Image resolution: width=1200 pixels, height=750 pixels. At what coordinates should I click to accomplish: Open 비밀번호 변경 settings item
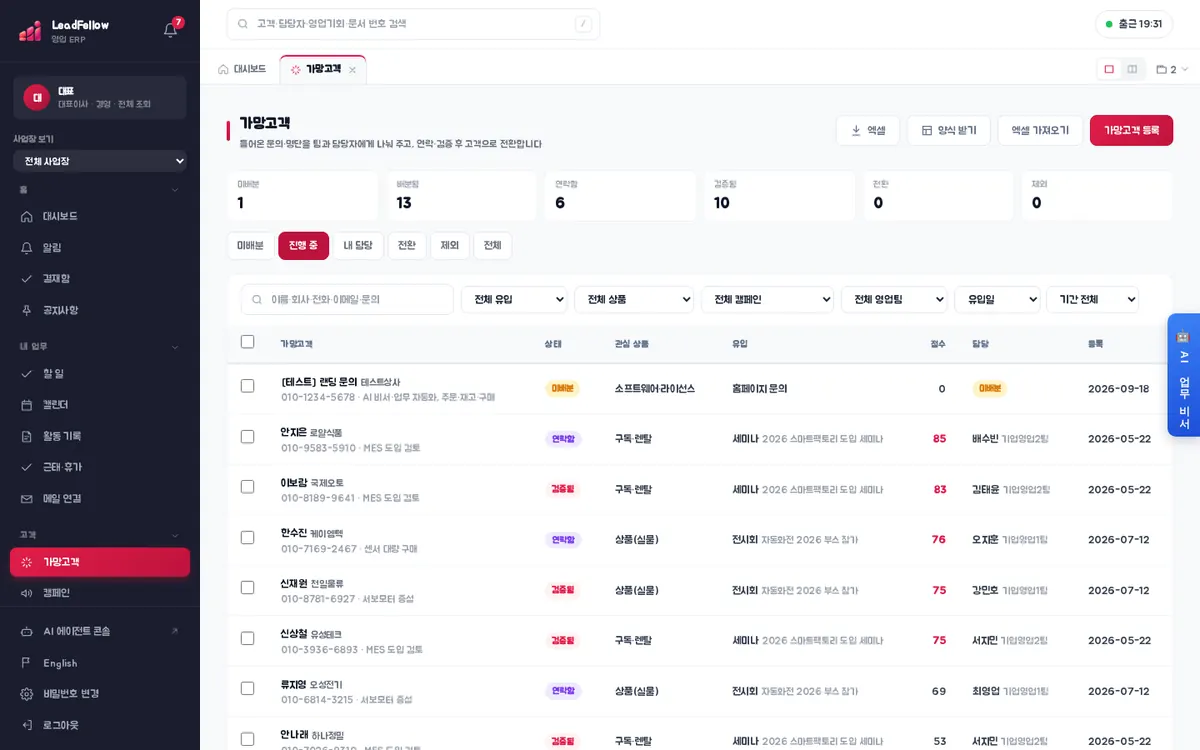point(100,694)
